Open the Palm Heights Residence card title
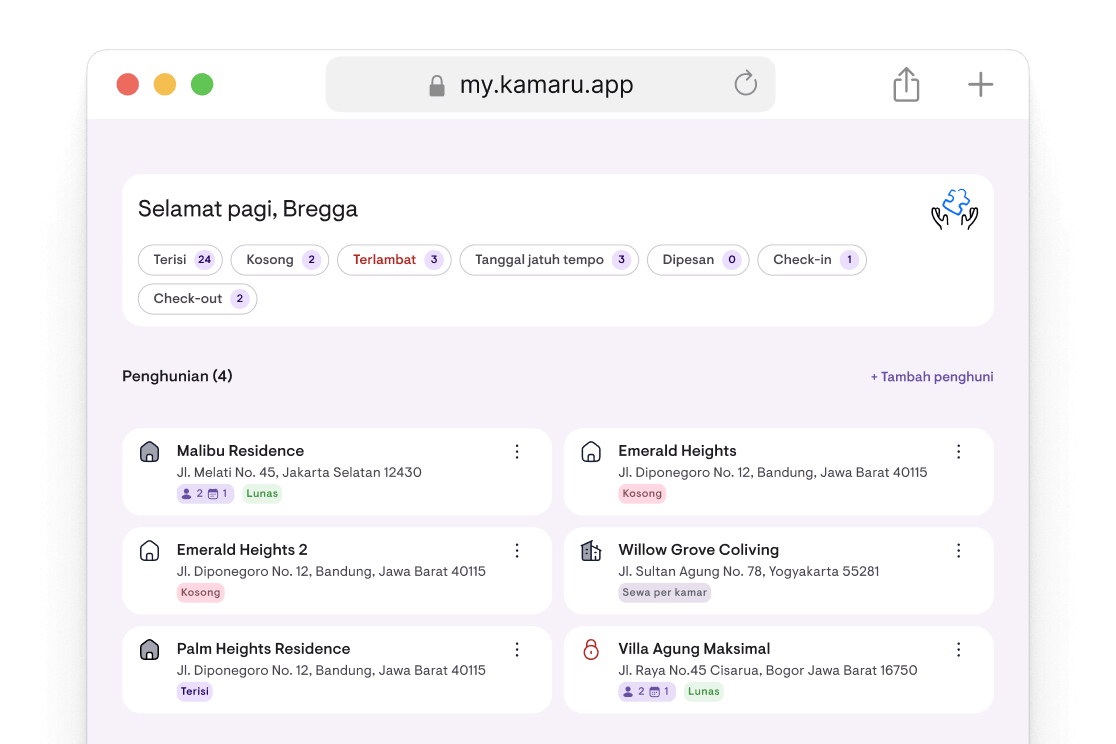 [263, 649]
